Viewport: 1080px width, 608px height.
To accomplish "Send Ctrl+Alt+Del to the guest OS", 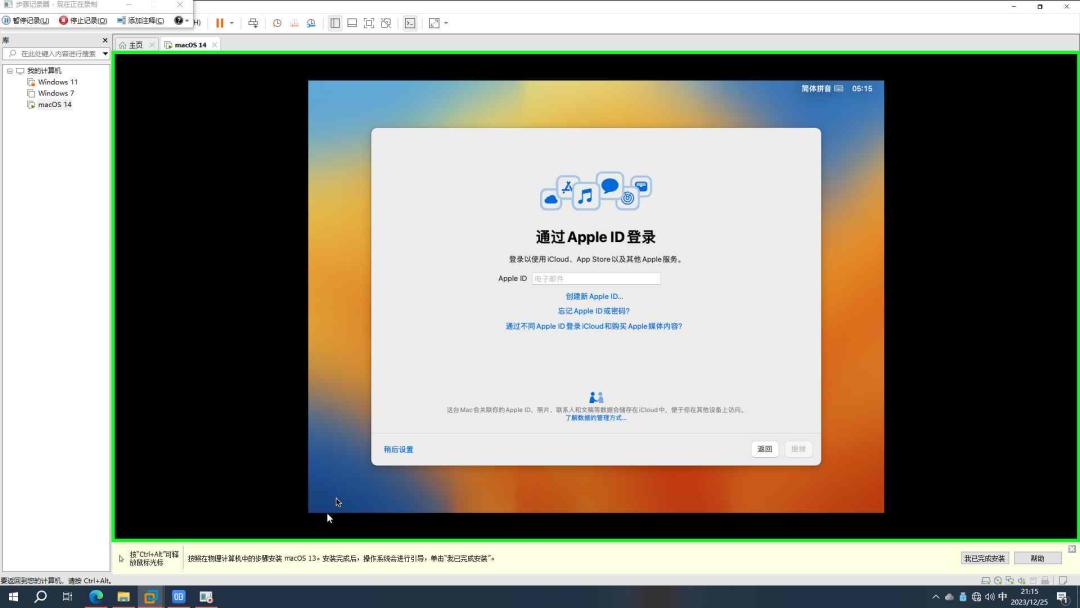I will 253,22.
